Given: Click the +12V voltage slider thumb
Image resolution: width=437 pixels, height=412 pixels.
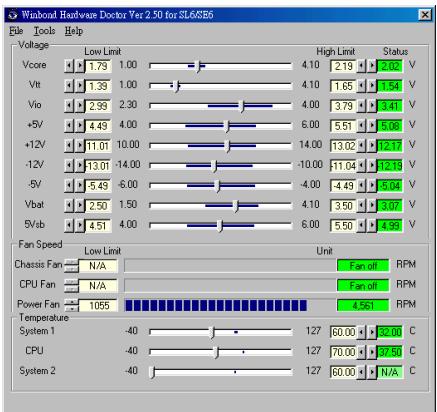Looking at the screenshot, I should pos(227,146).
